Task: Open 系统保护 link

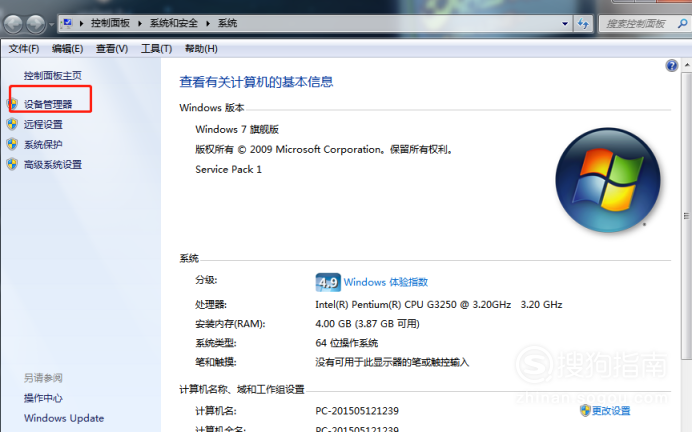Action: 43,144
